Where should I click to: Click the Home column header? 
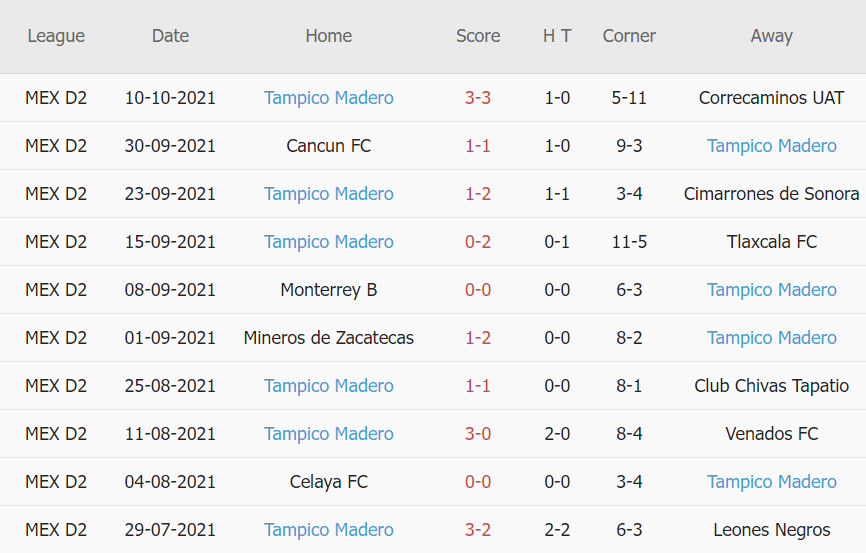click(x=328, y=36)
